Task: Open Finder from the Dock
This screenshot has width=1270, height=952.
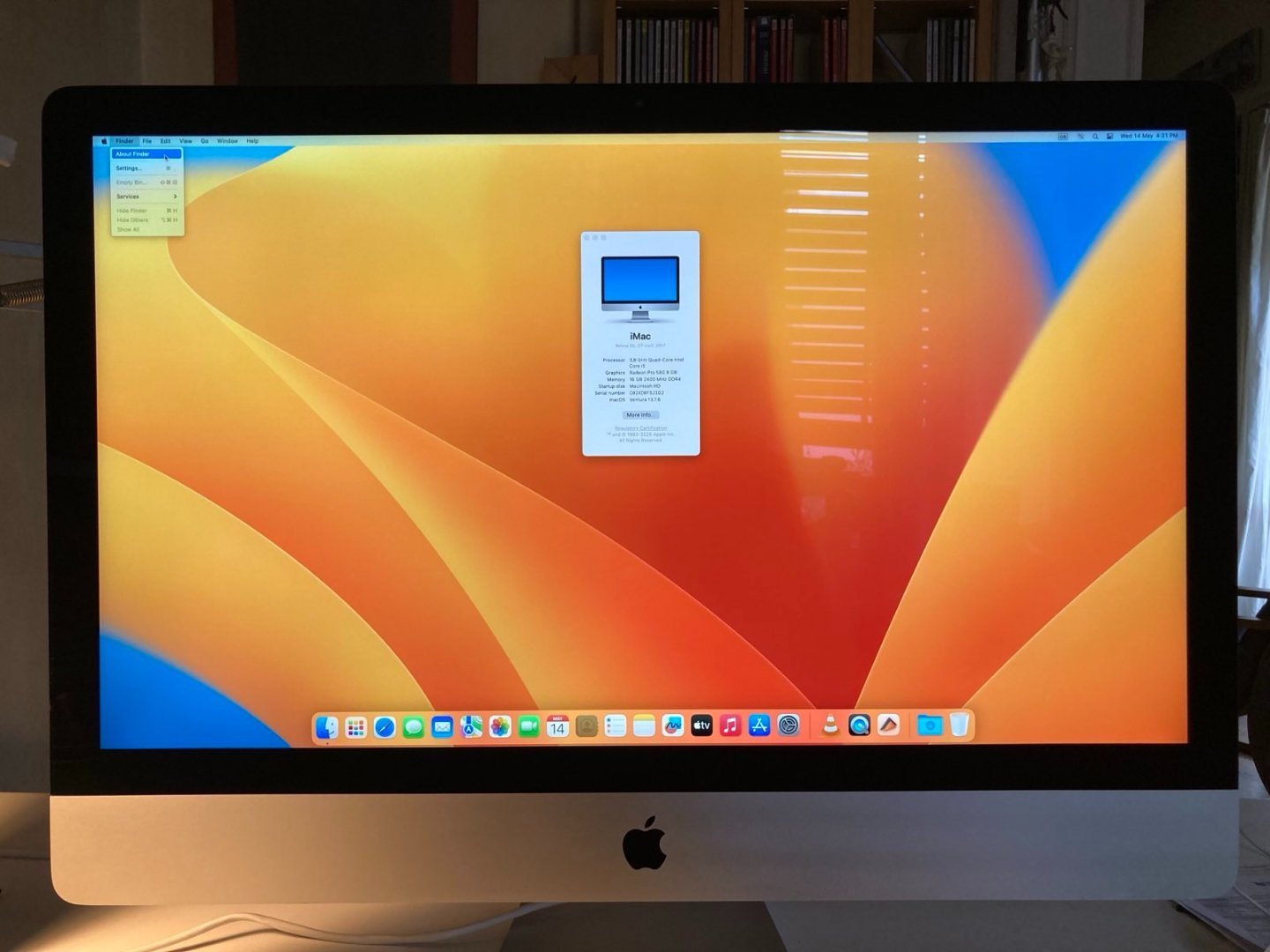Action: tap(327, 727)
